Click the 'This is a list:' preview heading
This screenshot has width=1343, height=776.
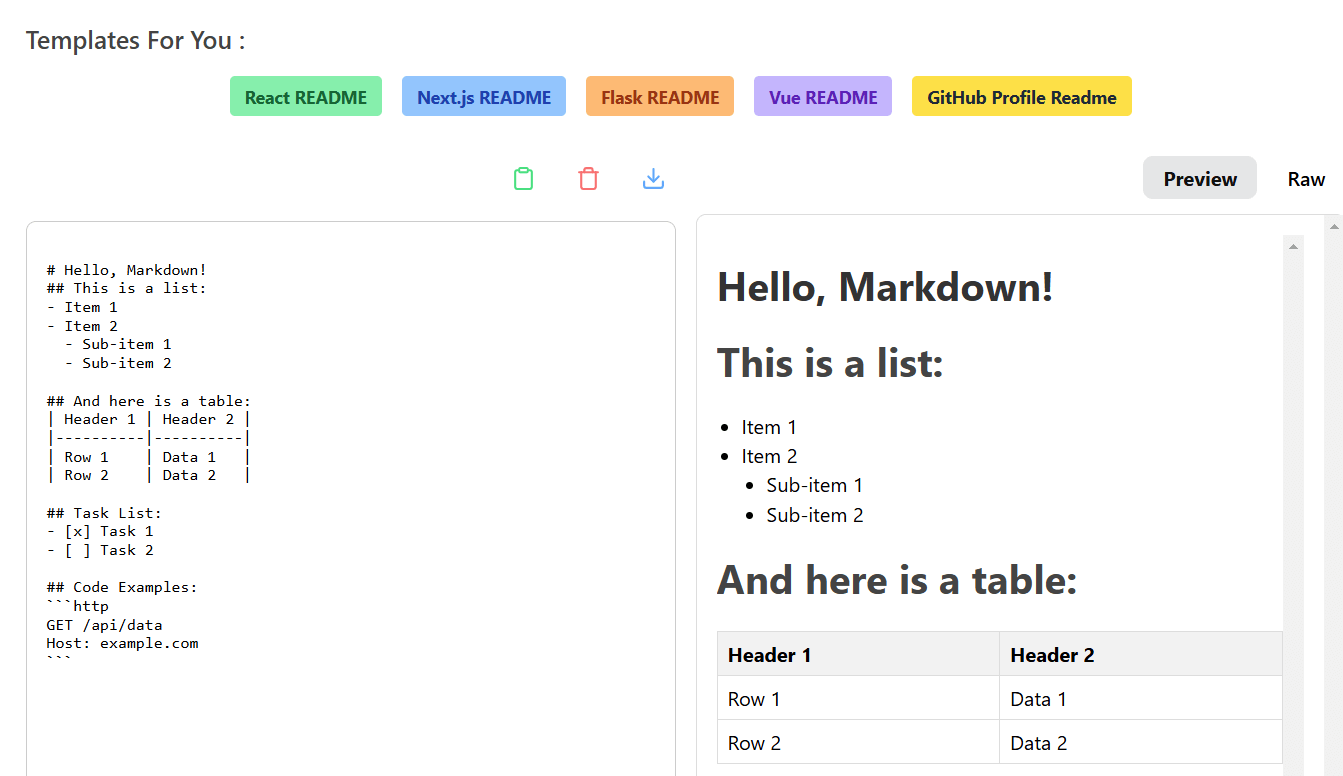(830, 363)
